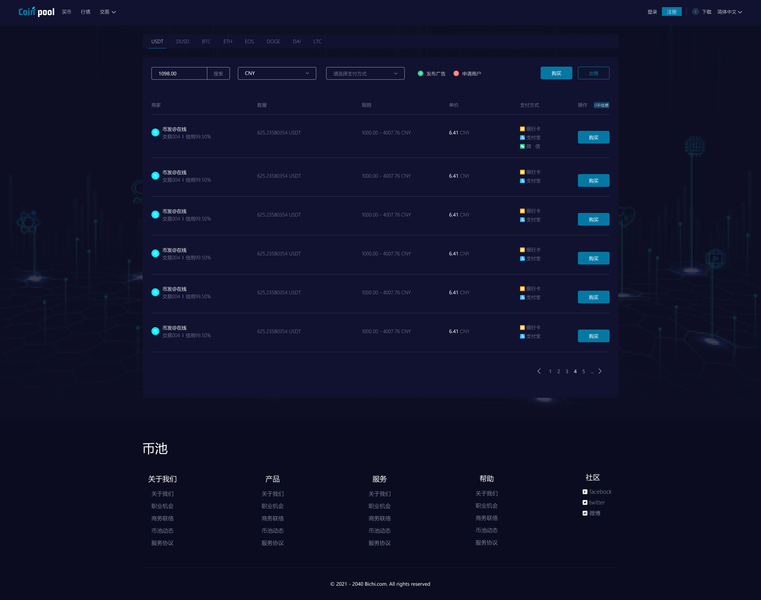Click the merchant avatar in the first listing
The image size is (761, 600).
point(155,133)
